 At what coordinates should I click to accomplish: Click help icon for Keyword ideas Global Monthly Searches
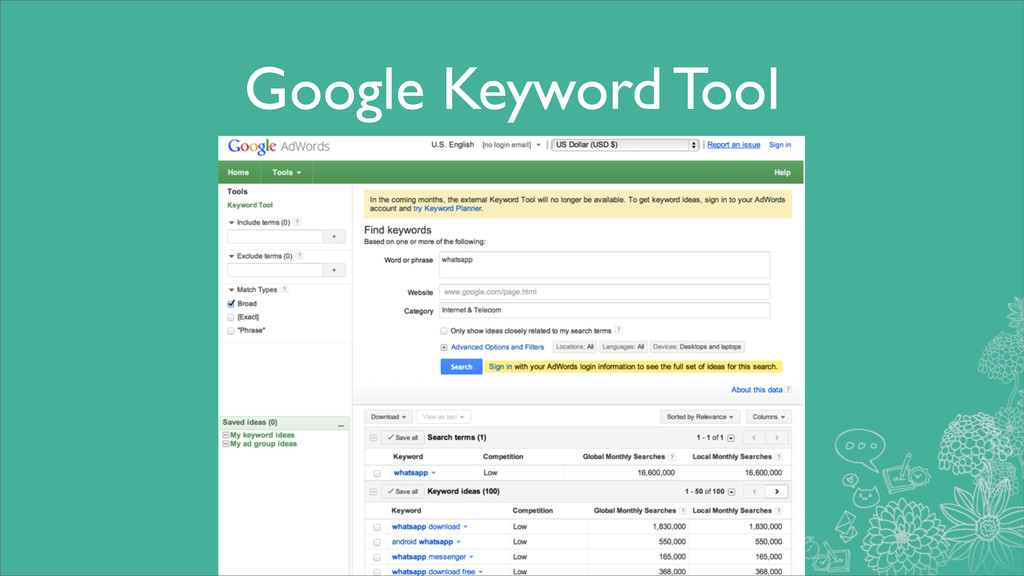click(683, 511)
